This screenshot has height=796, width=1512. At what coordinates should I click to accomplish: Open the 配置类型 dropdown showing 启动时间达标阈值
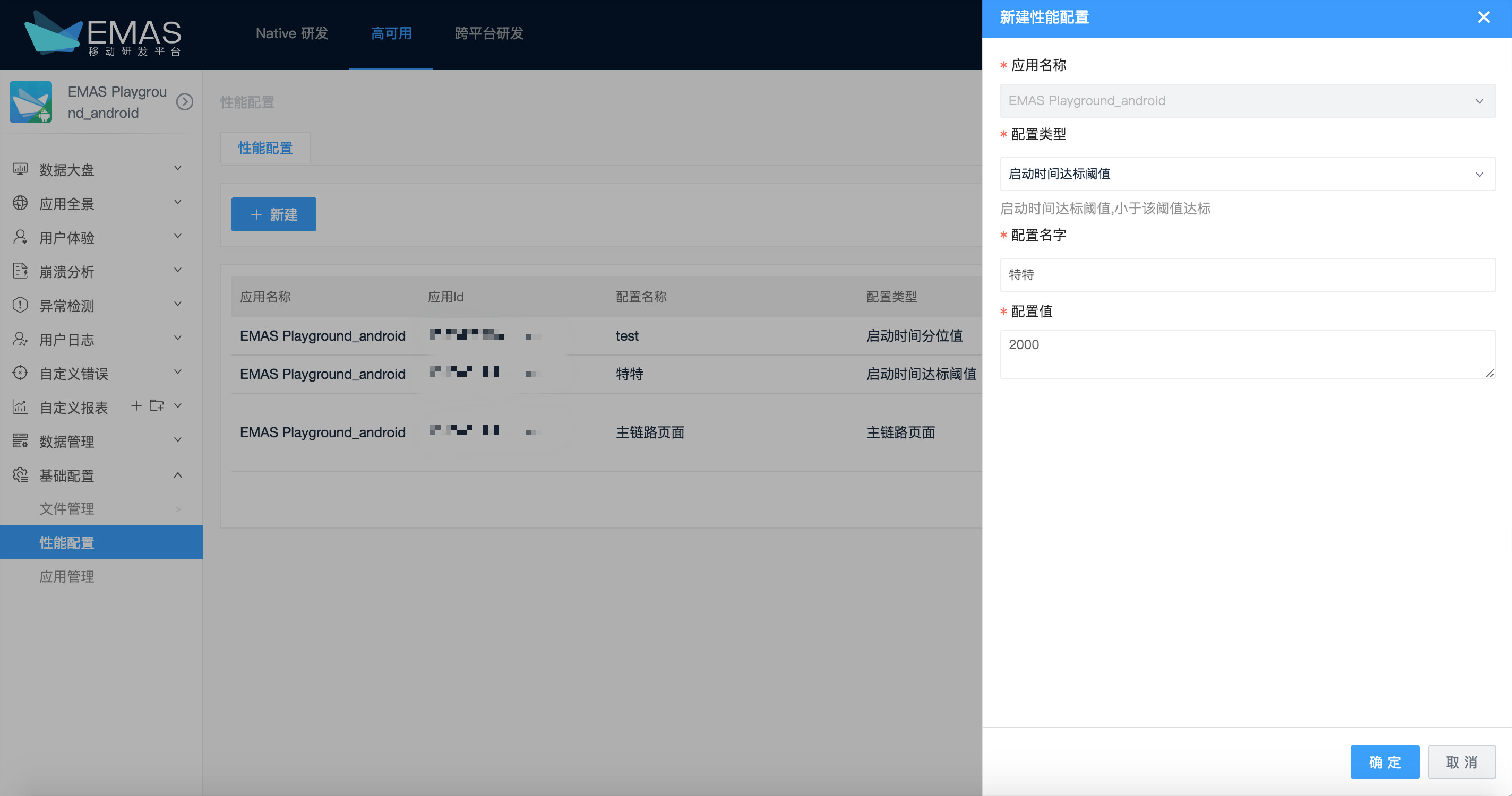coord(1247,174)
